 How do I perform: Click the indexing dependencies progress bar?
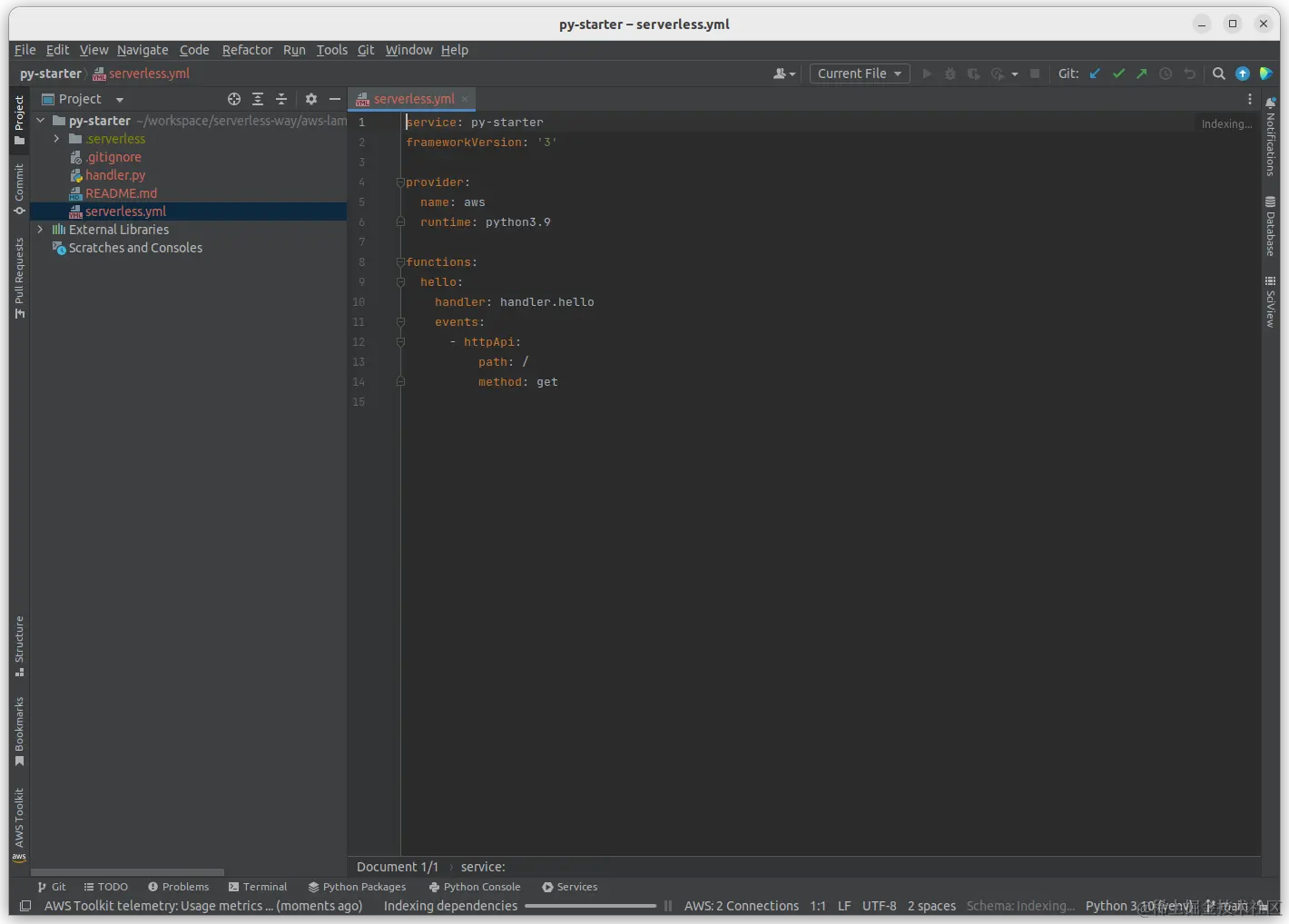[x=590, y=906]
